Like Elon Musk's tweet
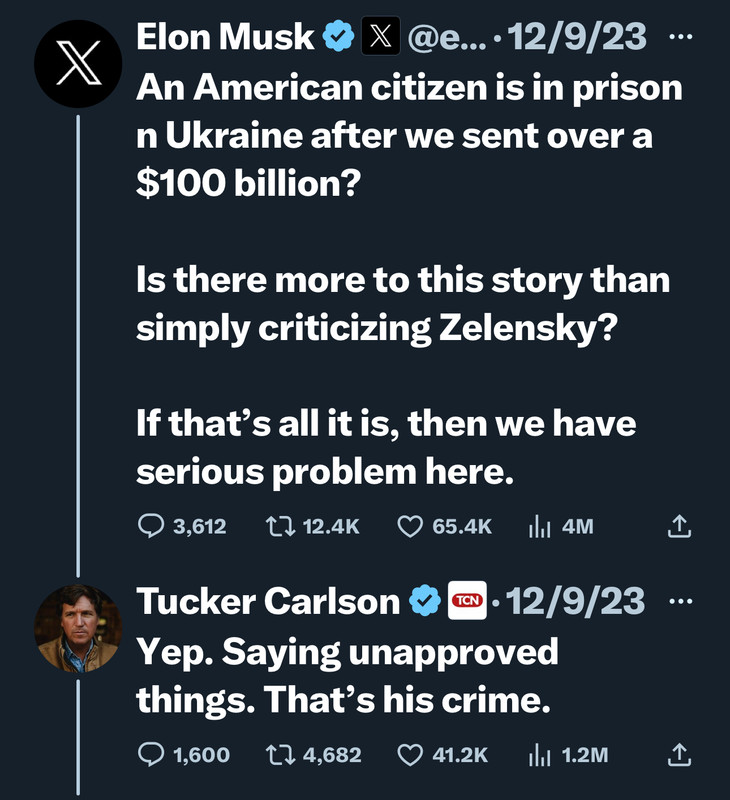The image size is (730, 800). (410, 526)
